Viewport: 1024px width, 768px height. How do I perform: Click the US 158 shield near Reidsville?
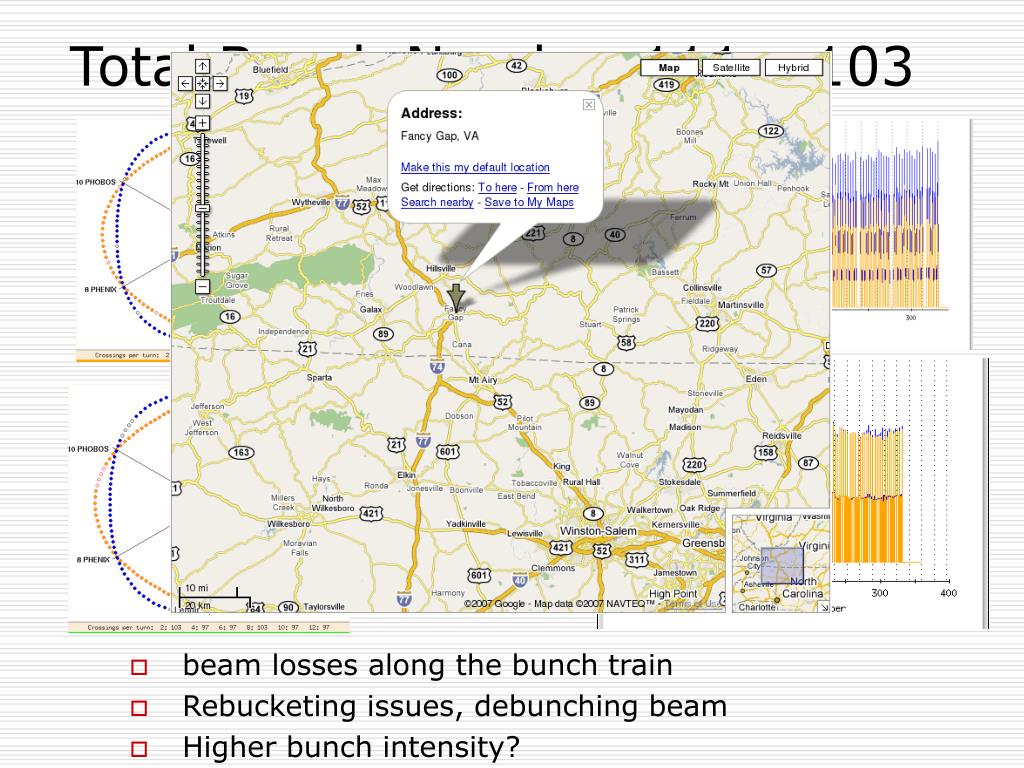point(765,453)
